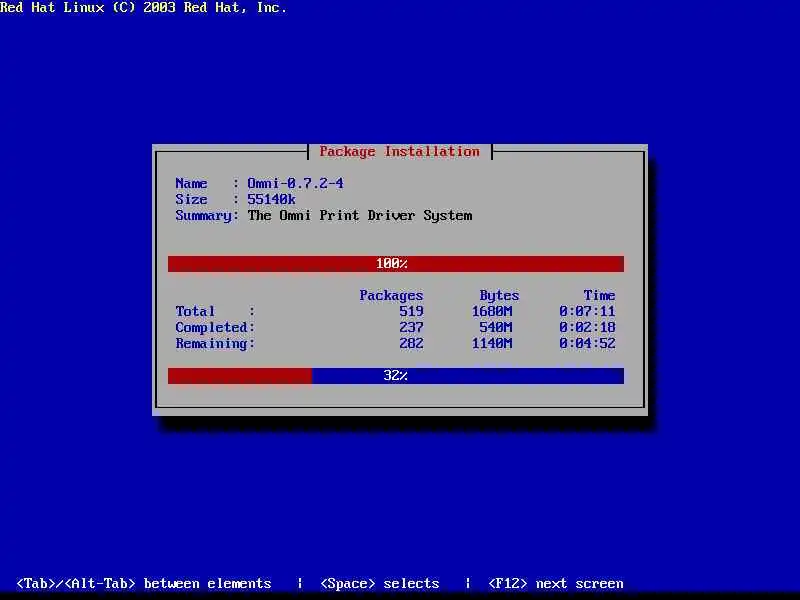Click the Time column header
Screen dimensions: 800x600
599,295
